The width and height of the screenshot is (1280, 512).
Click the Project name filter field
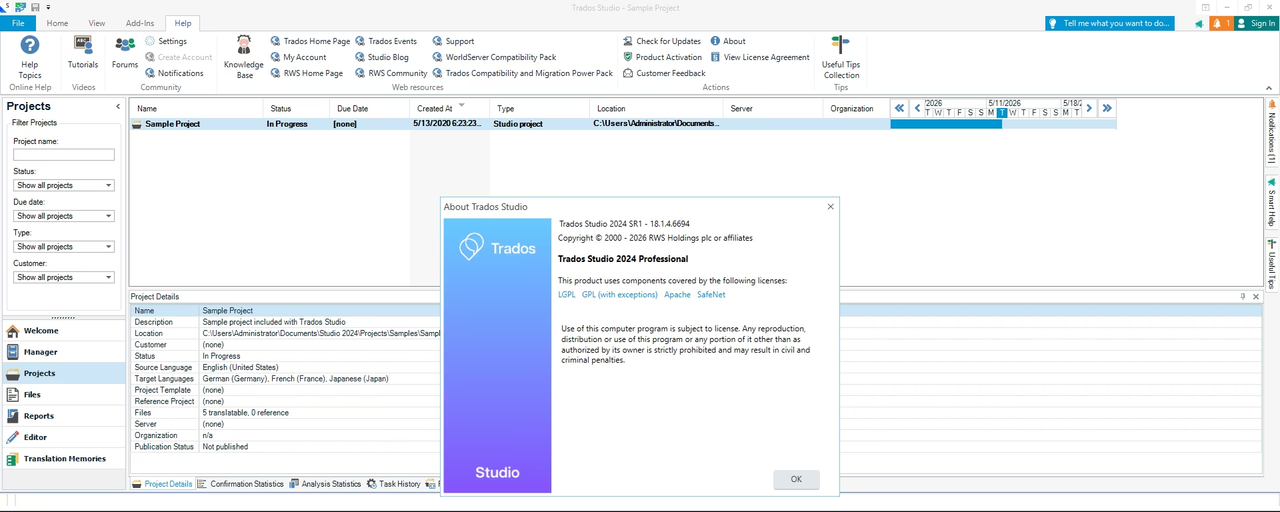[x=64, y=155]
